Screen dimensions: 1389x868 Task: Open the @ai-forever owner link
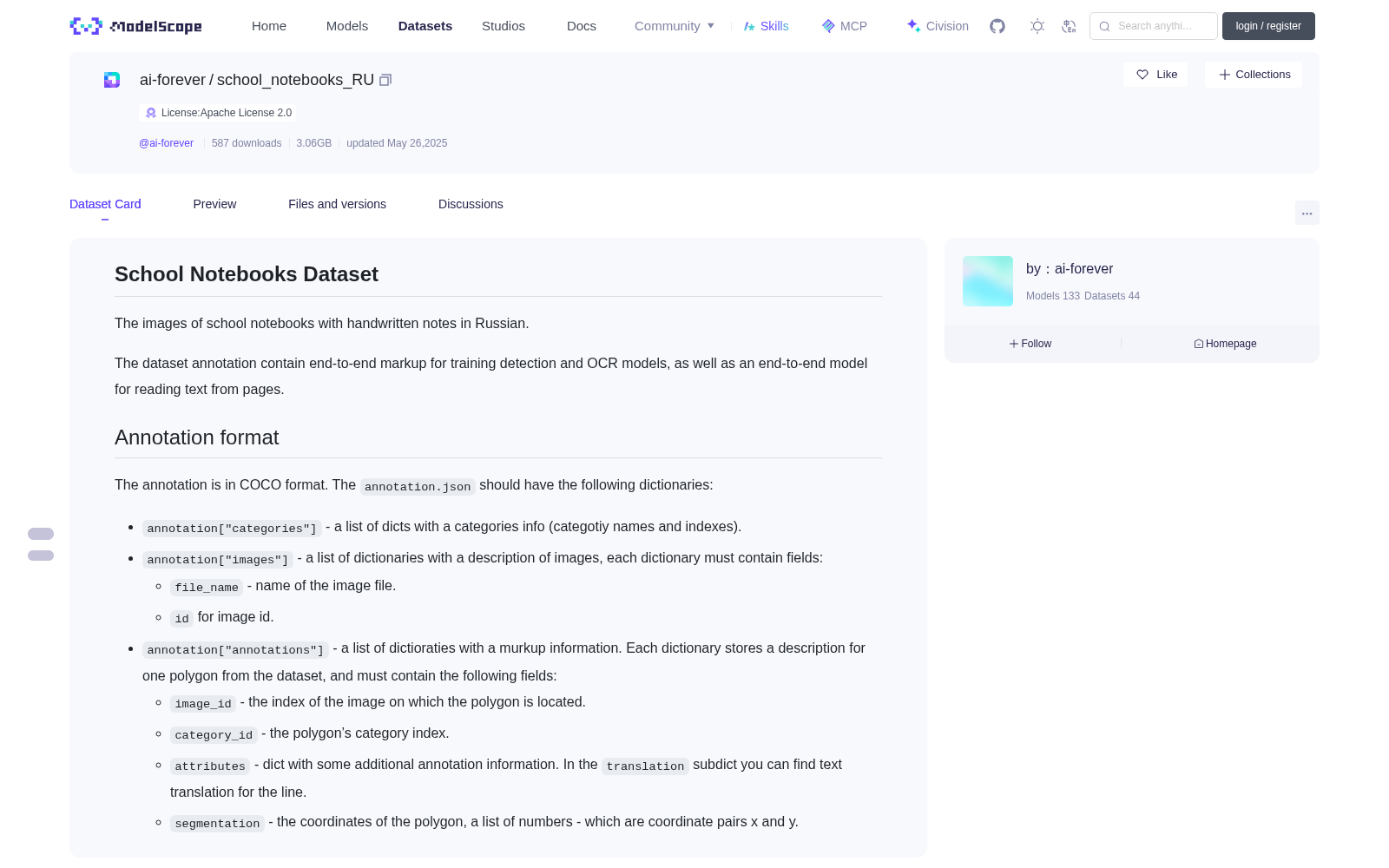click(166, 143)
